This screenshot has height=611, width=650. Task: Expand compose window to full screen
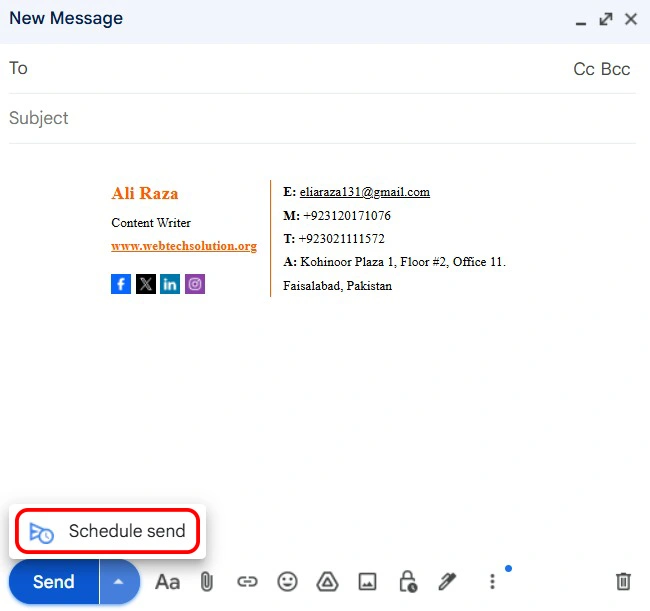click(606, 19)
